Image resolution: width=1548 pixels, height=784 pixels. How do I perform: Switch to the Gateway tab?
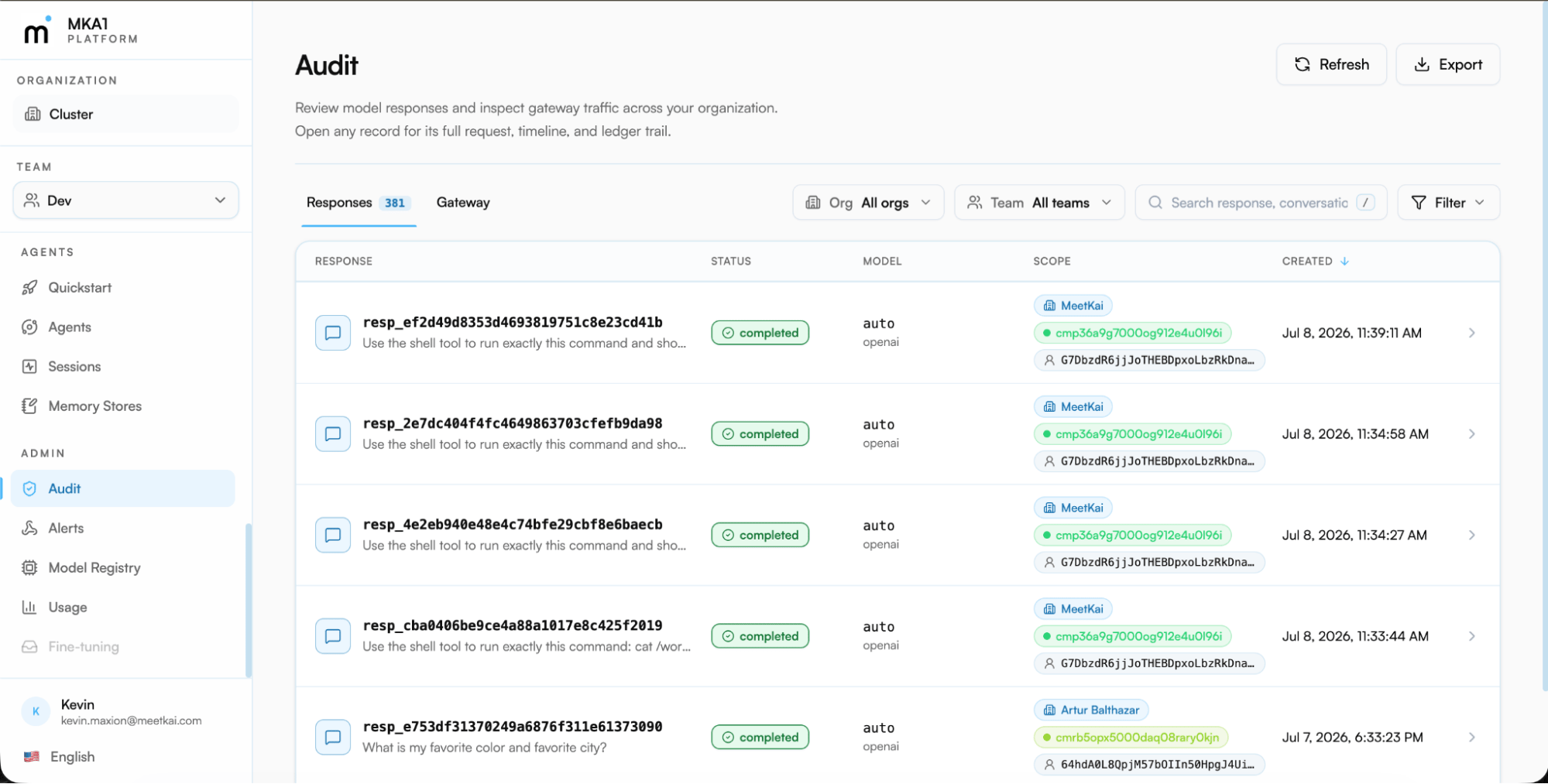pyautogui.click(x=463, y=203)
